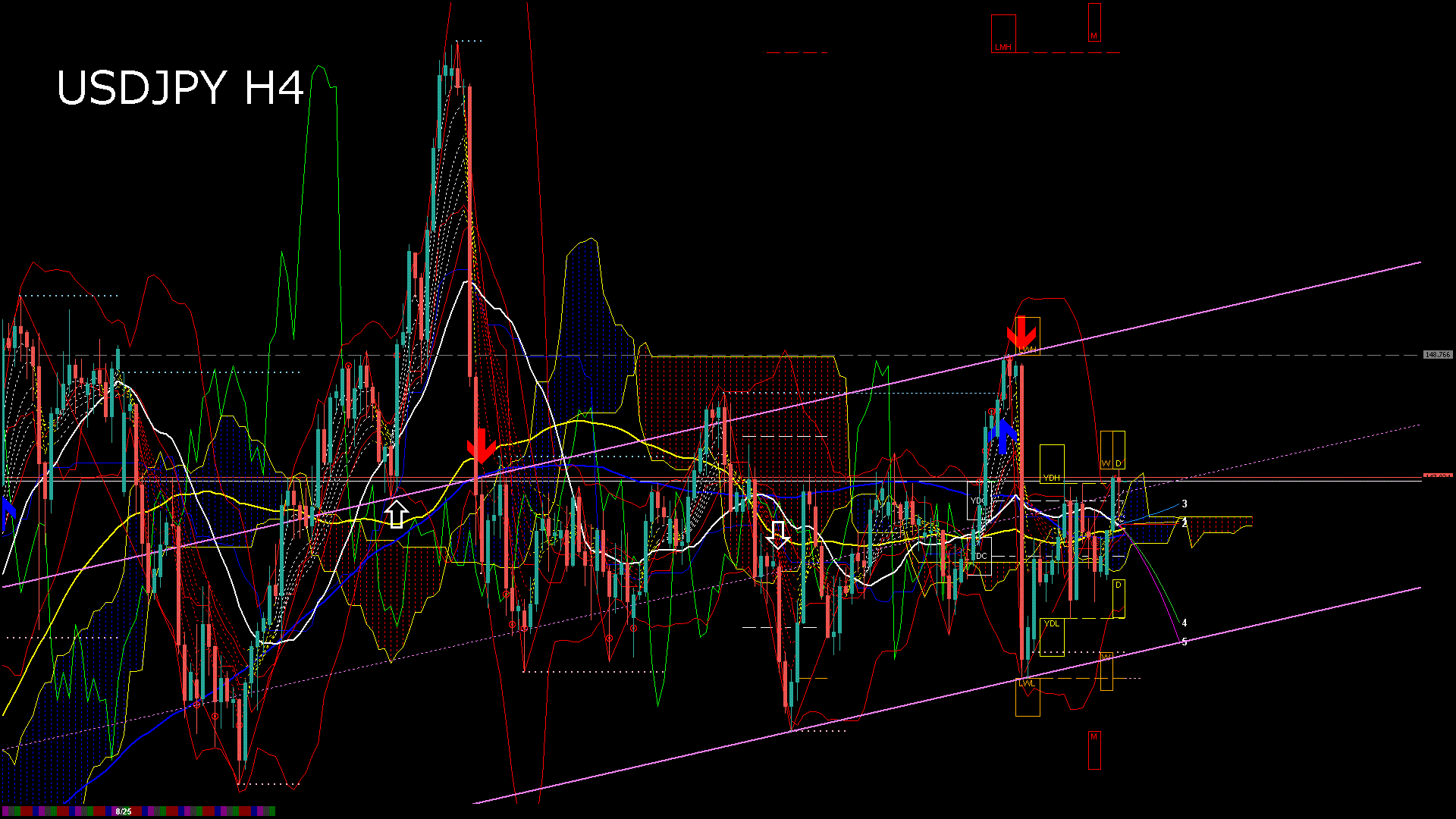Viewport: 1456px width, 819px height.
Task: Click the YDL yesterday-low label
Action: click(1052, 623)
